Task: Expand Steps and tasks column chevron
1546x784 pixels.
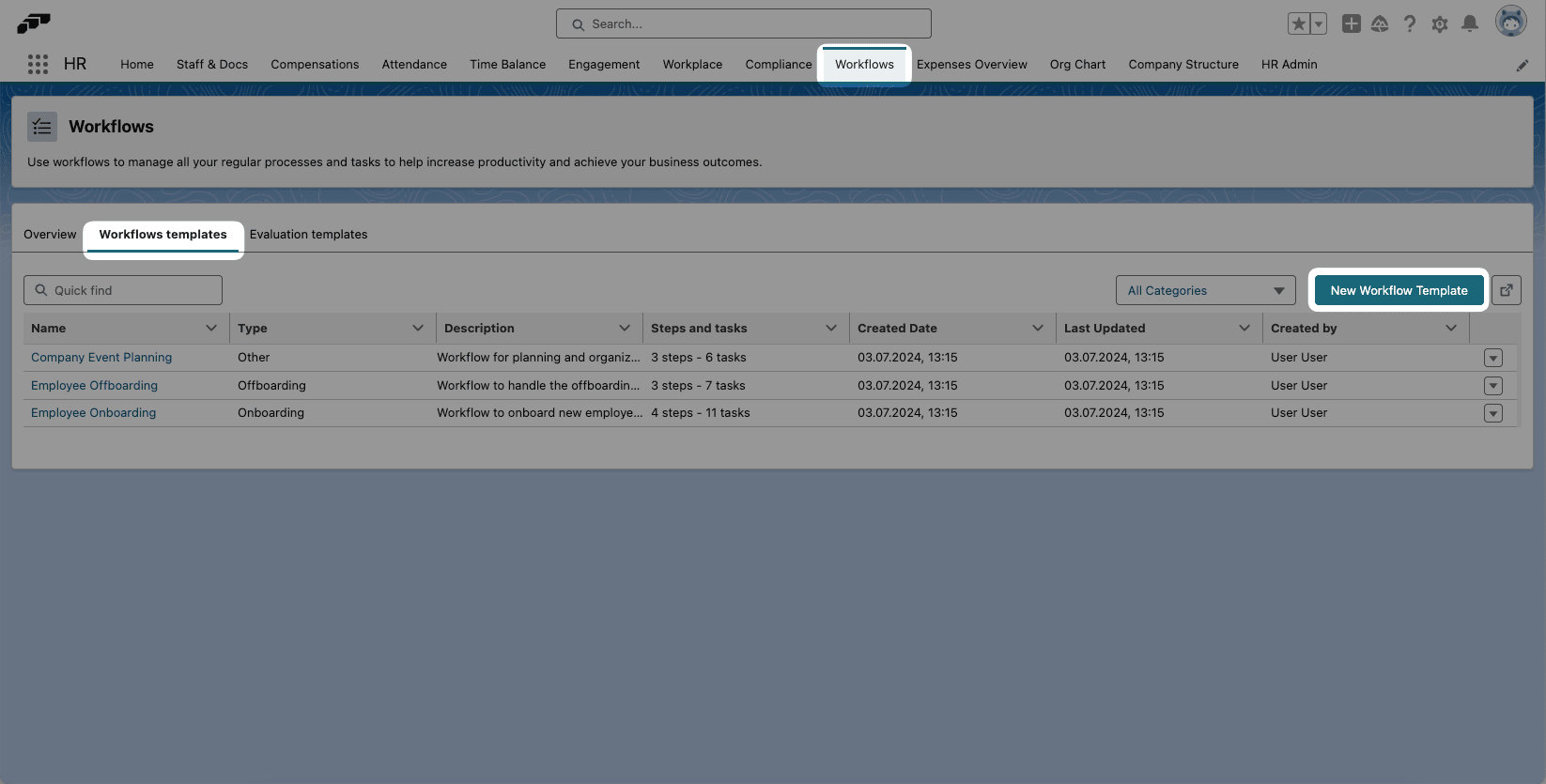Action: click(831, 328)
